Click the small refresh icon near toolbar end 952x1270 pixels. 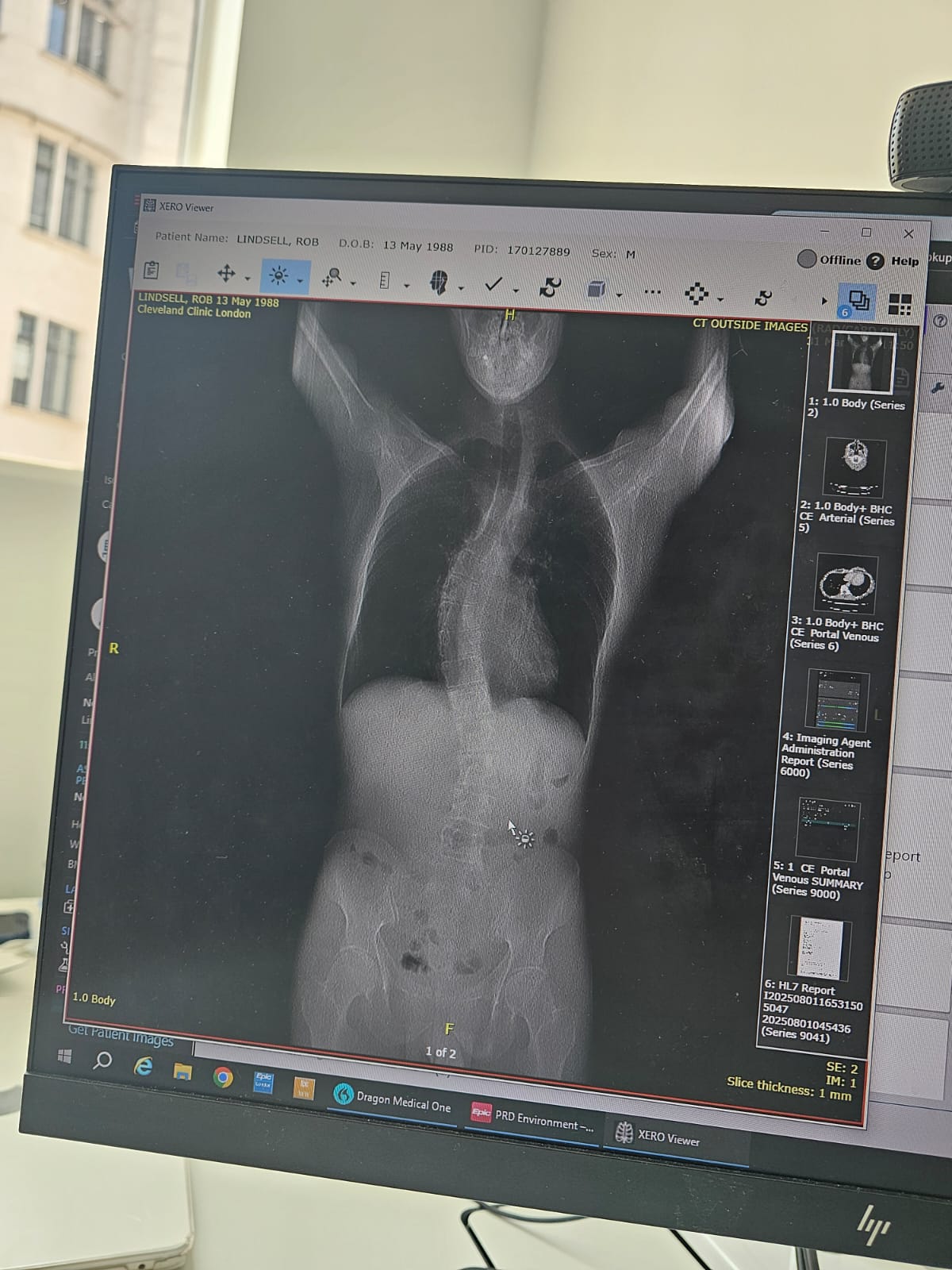pyautogui.click(x=763, y=298)
